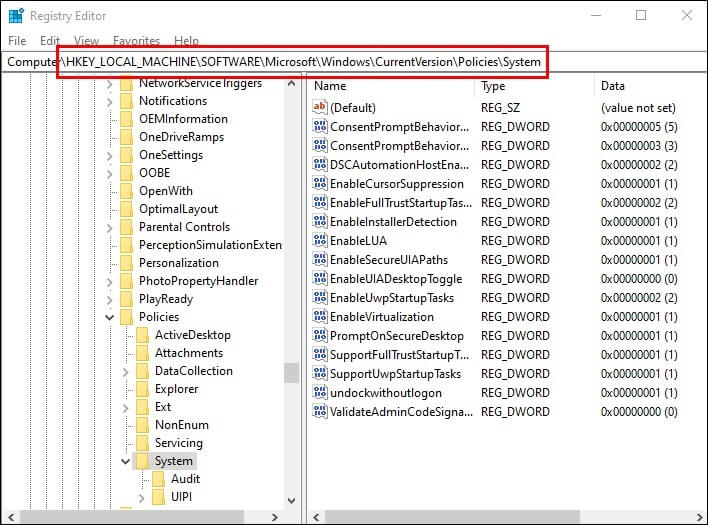This screenshot has height=525, width=708.
Task: Click the EnableFullTrustStartupTas... DWORD icon
Action: (x=320, y=202)
